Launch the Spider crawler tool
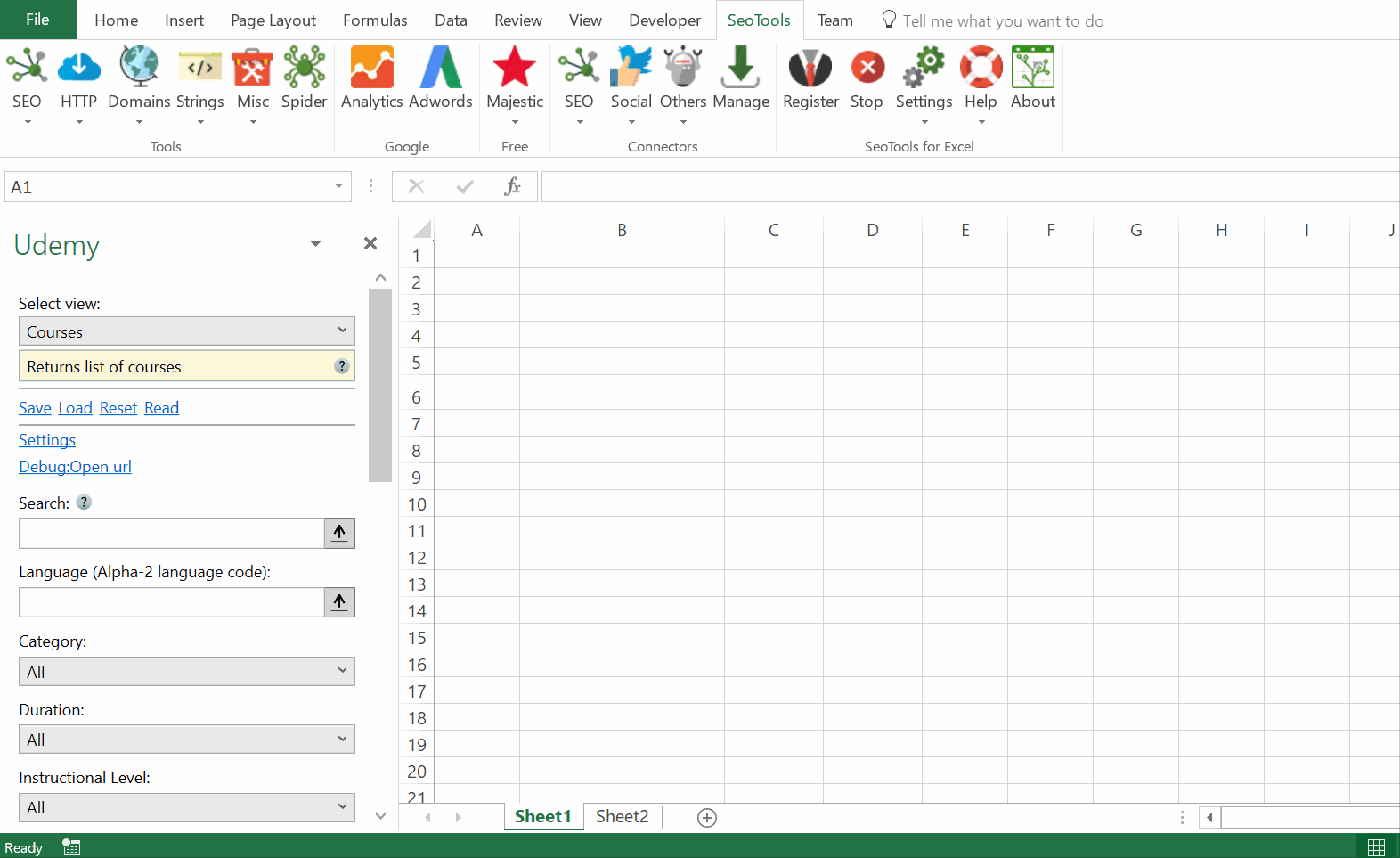1400x858 pixels. [305, 67]
